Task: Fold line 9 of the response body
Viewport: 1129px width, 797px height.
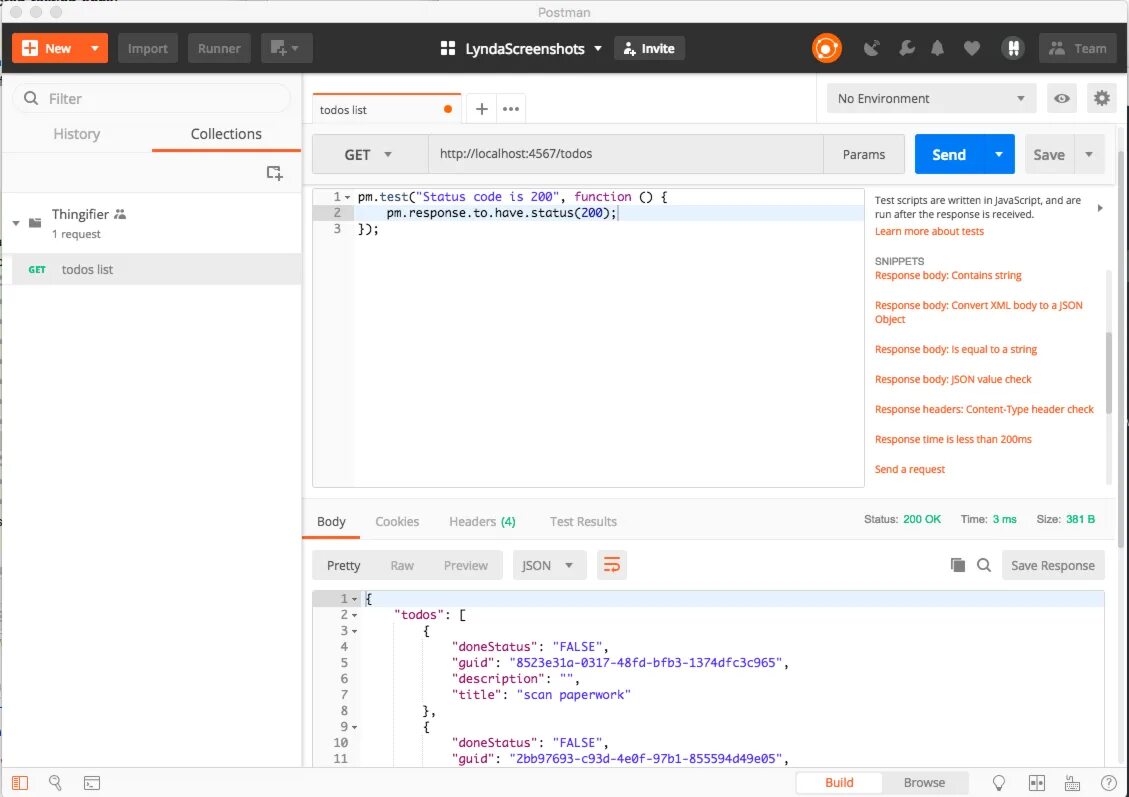Action: point(354,727)
